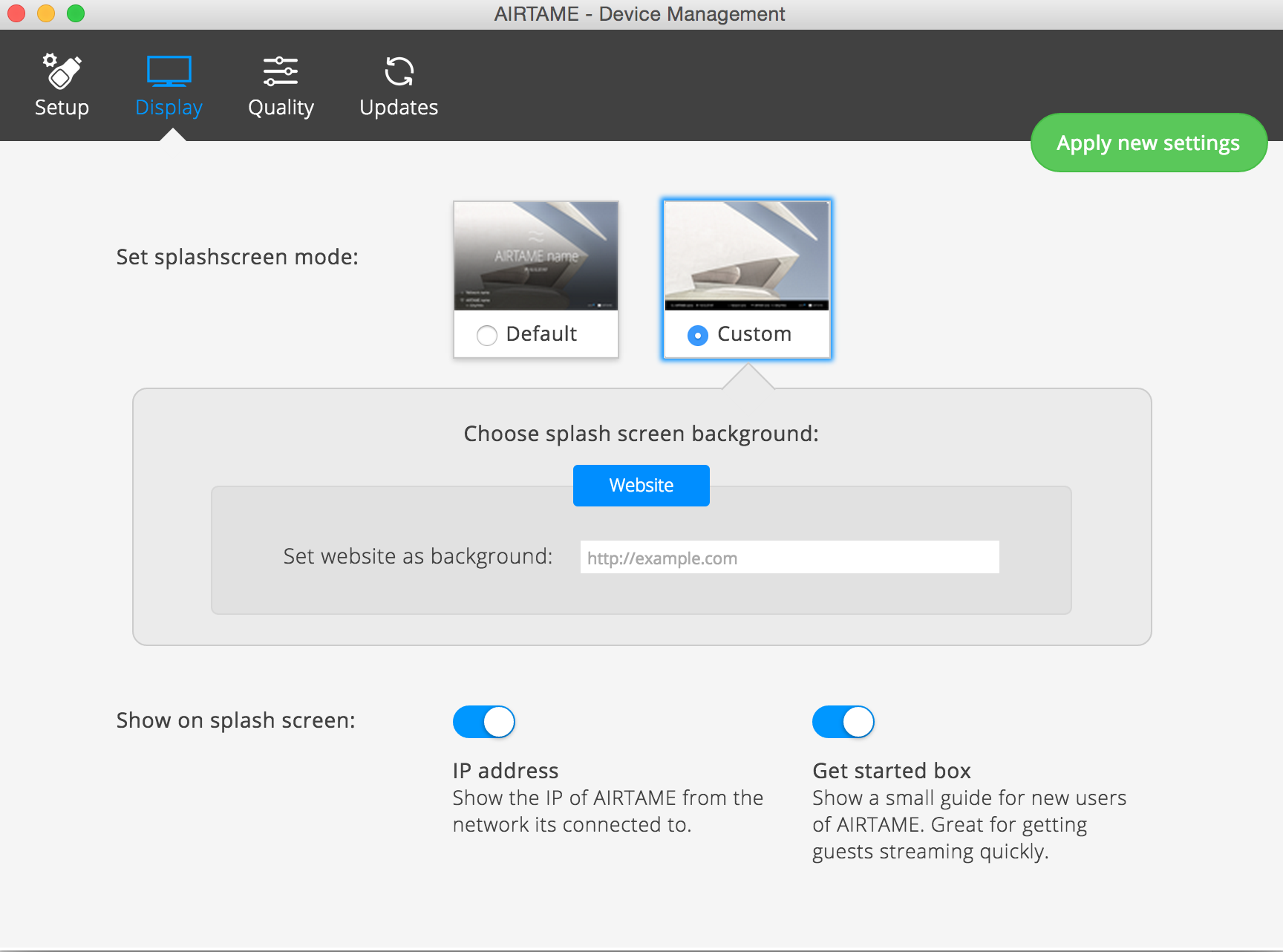Toggle the IP address switch
Screen dimensions: 1283x952
[484, 722]
